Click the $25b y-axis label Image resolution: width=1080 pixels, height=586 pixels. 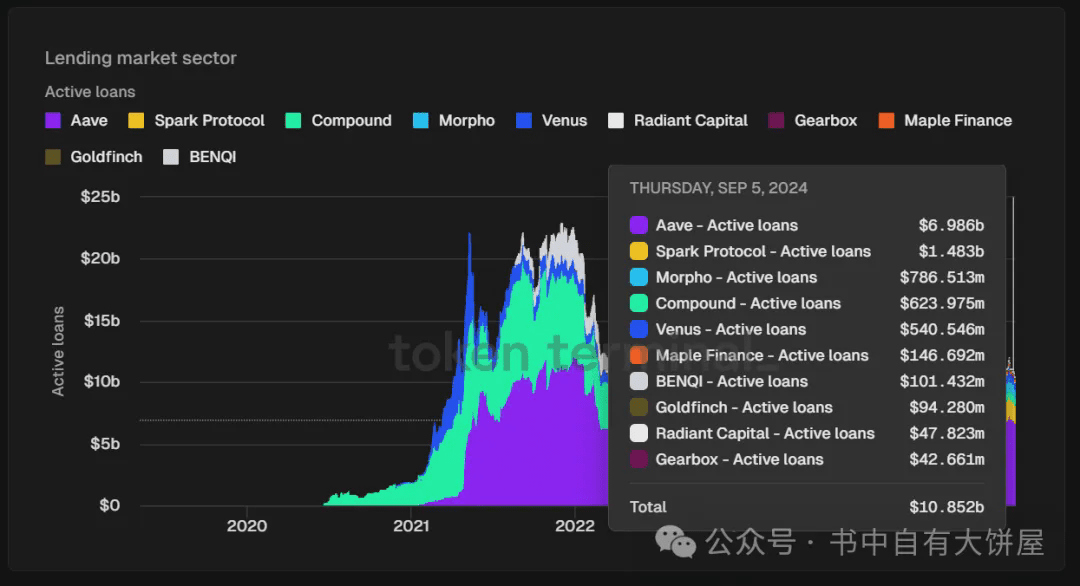pos(101,197)
